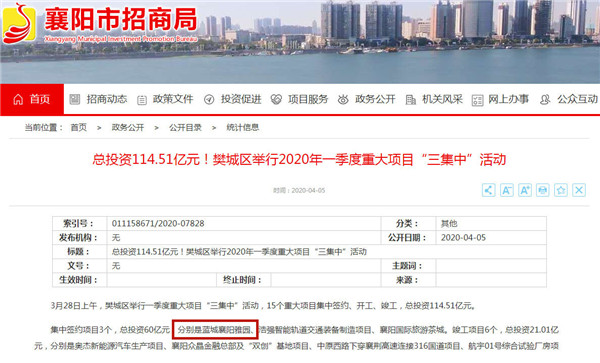The width and height of the screenshot is (600, 363).
Task: Click 政务公开 in the breadcrumb trail
Action: click(x=127, y=127)
